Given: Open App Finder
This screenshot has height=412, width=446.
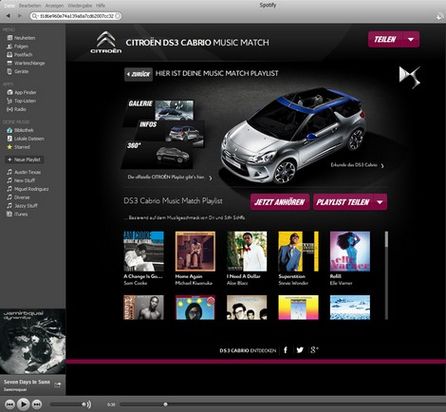Looking at the screenshot, I should tap(22, 92).
